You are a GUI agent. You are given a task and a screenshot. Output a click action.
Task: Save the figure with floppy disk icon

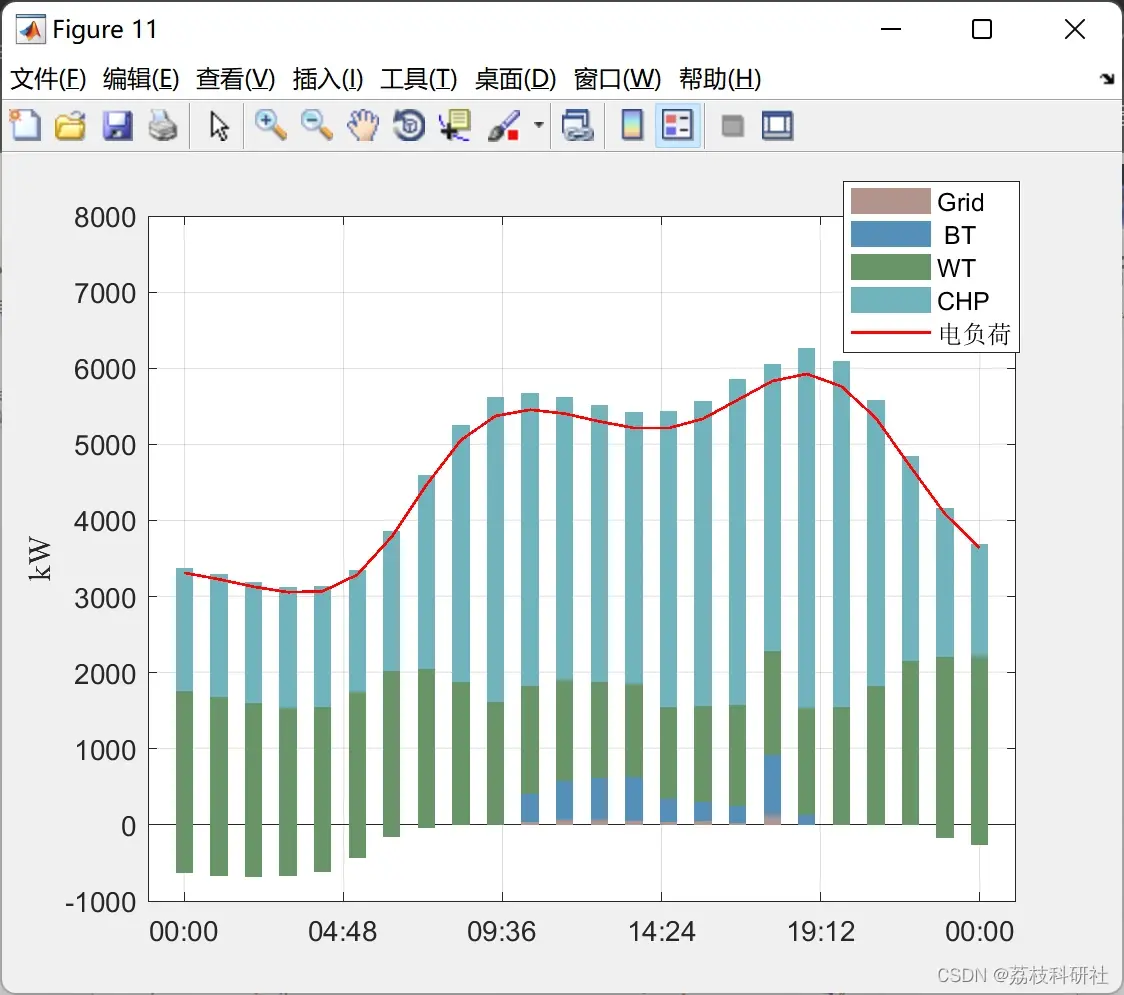pyautogui.click(x=117, y=125)
